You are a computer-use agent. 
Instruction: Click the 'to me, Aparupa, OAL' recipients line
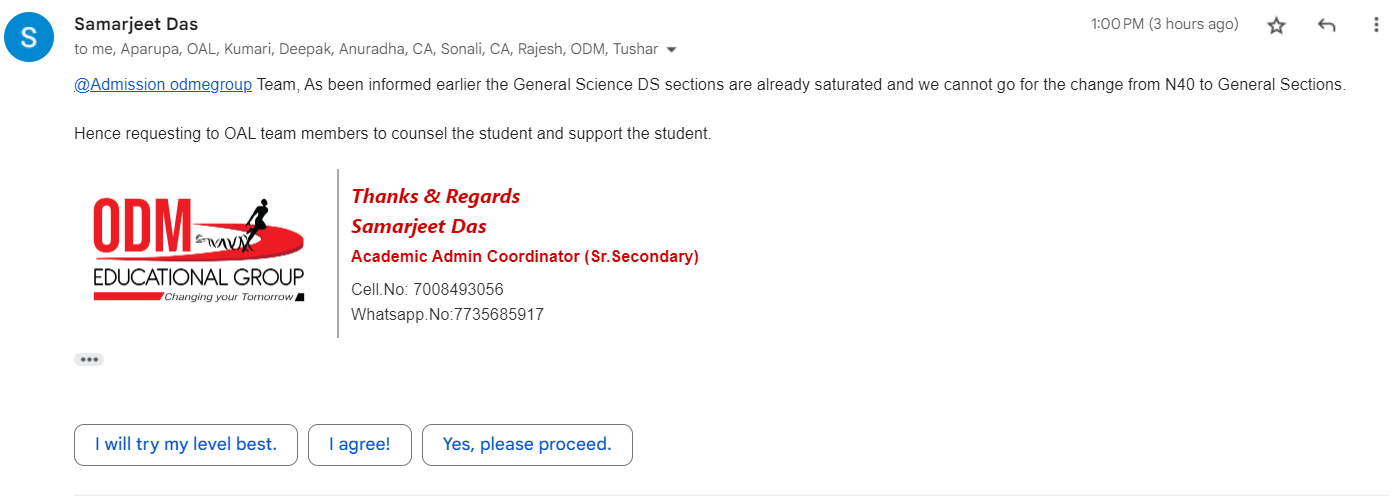pos(366,49)
